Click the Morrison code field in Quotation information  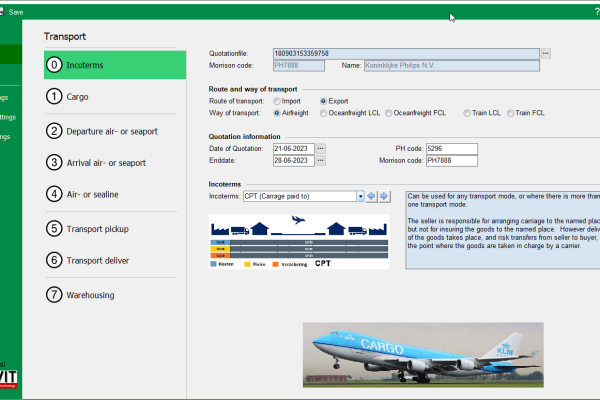coord(452,160)
